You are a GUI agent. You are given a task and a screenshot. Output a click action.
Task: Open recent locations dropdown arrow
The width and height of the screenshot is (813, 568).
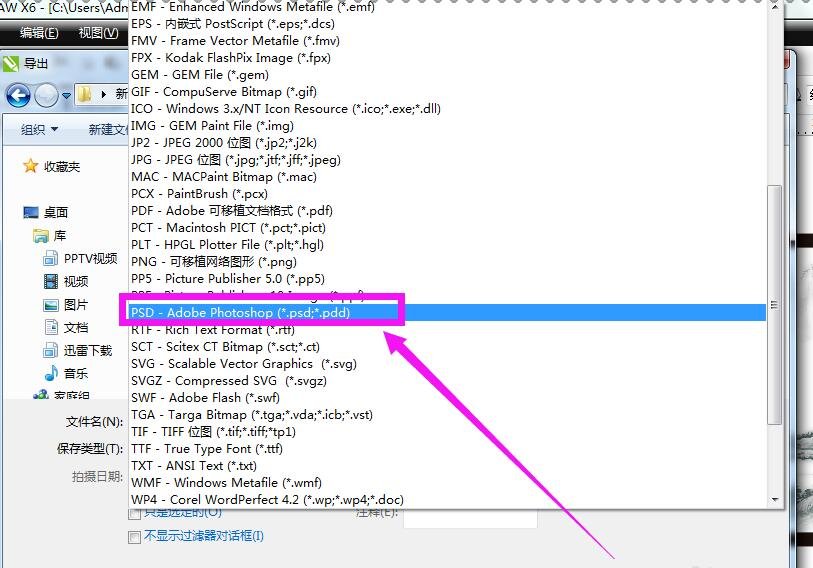[x=66, y=96]
